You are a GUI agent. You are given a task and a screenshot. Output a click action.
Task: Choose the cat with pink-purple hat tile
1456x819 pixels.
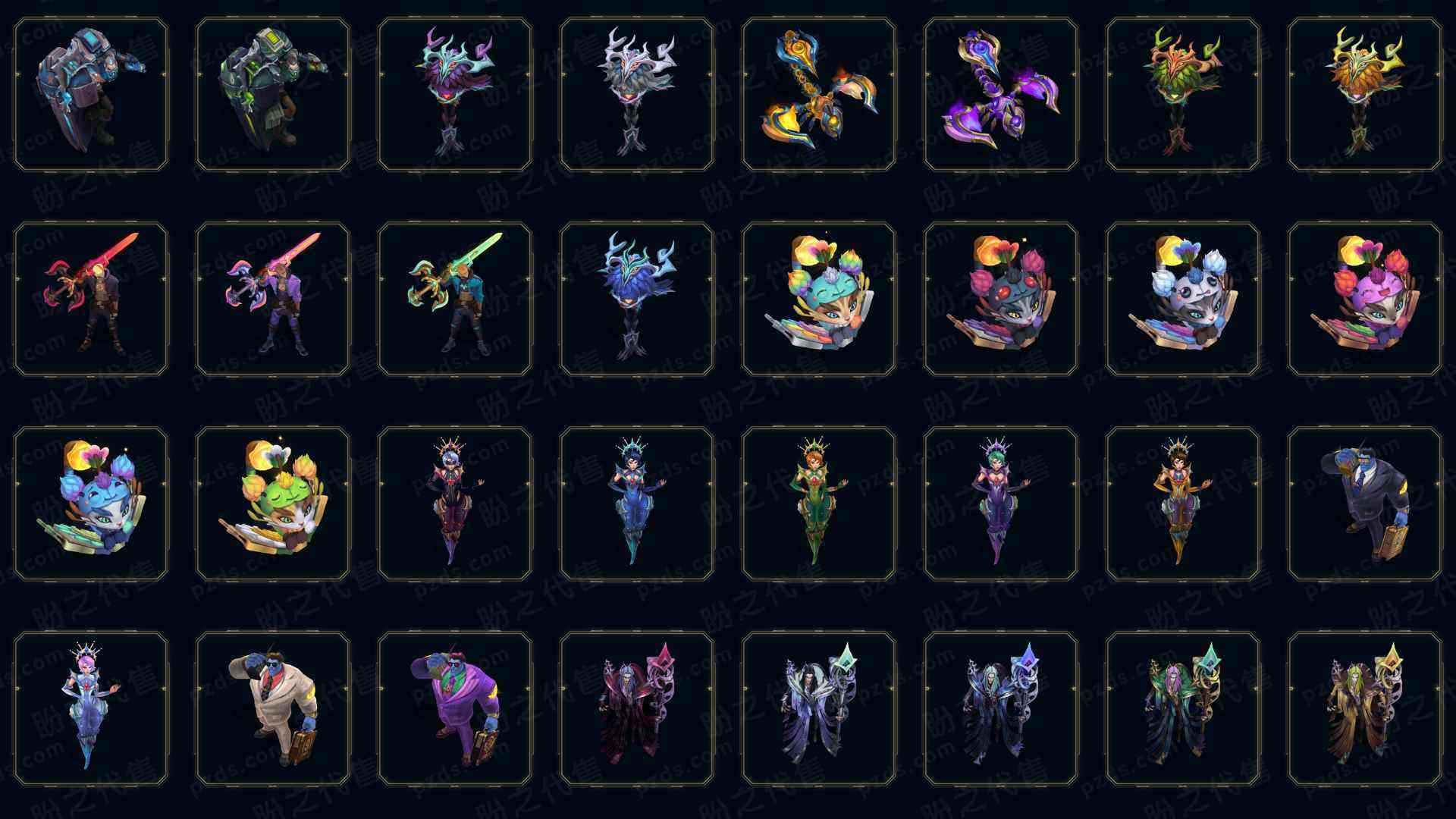coord(1365,299)
